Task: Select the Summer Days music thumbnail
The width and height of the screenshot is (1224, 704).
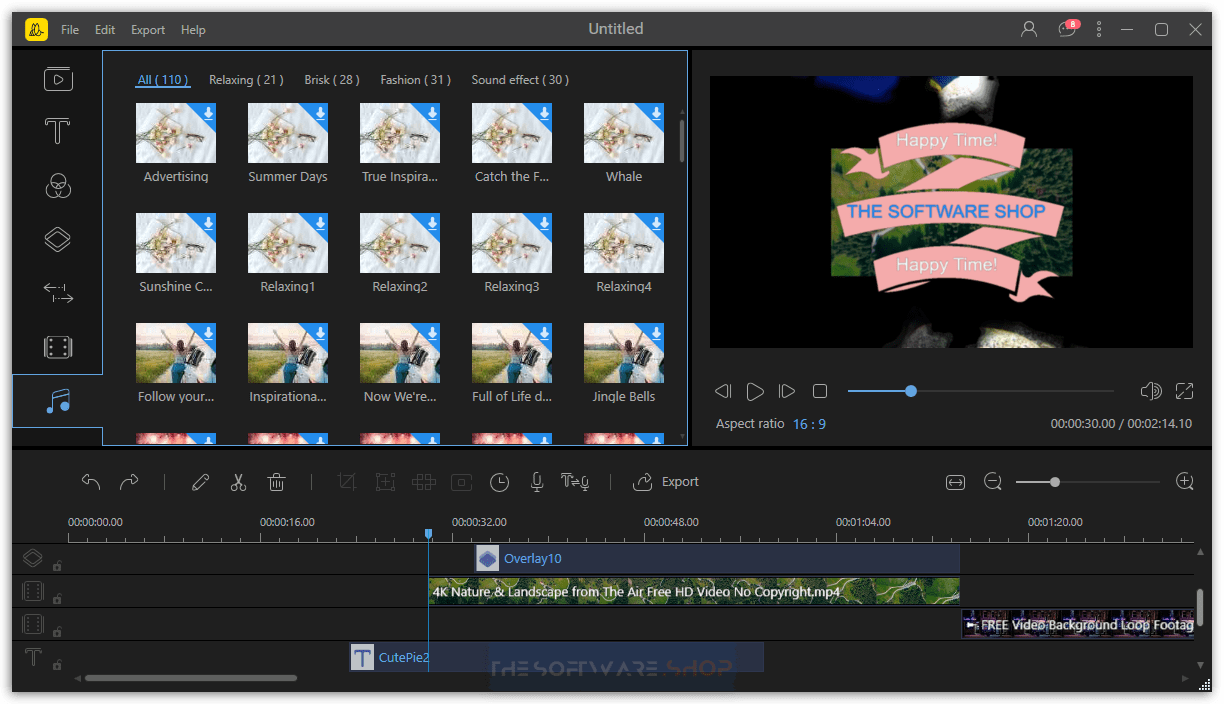Action: pyautogui.click(x=288, y=133)
